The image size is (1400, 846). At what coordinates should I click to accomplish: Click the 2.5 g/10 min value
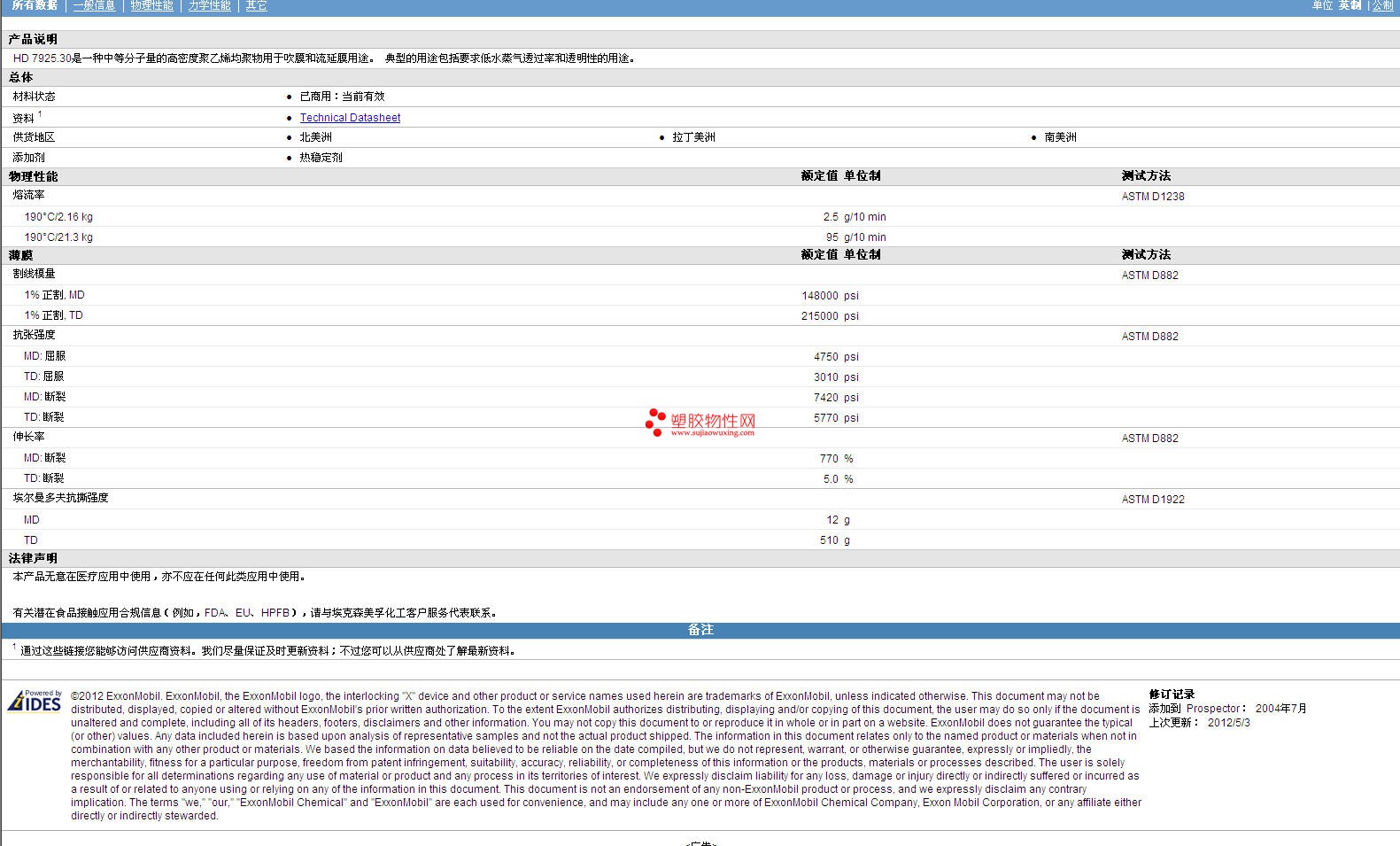coord(854,217)
